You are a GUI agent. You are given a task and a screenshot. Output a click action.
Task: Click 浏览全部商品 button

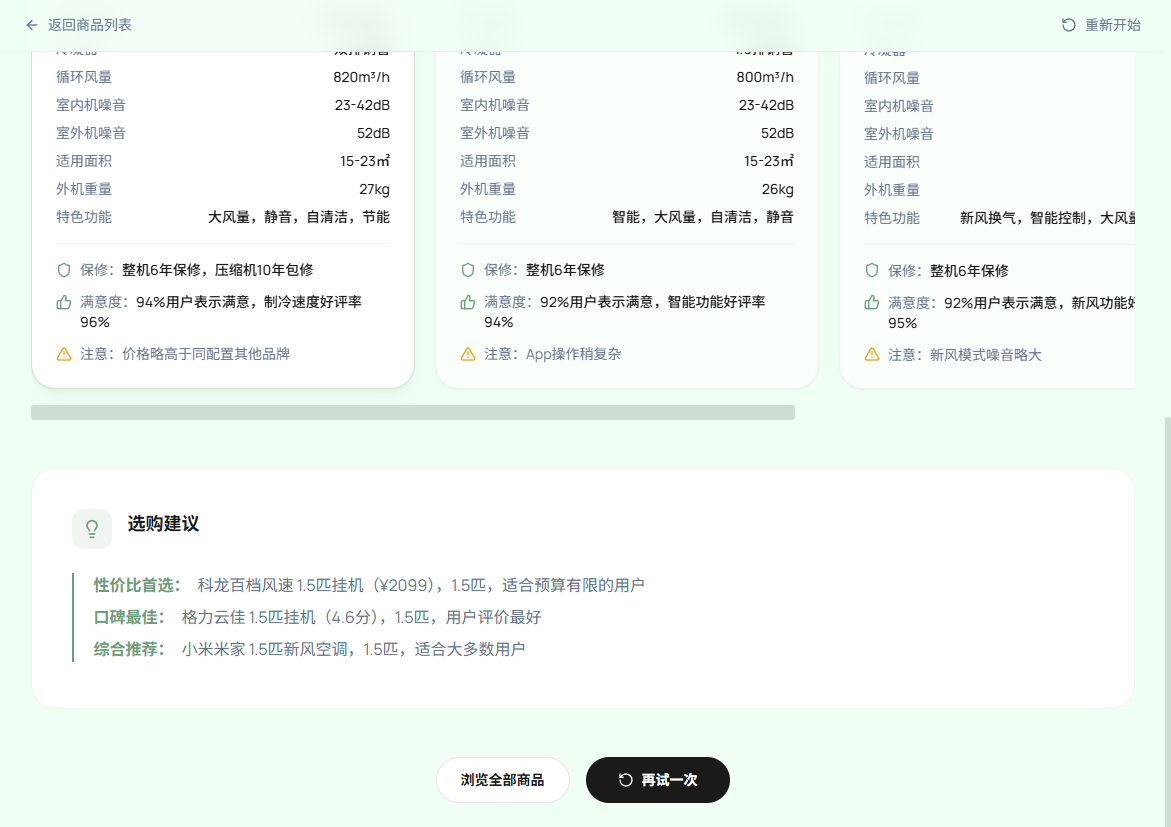coord(503,780)
